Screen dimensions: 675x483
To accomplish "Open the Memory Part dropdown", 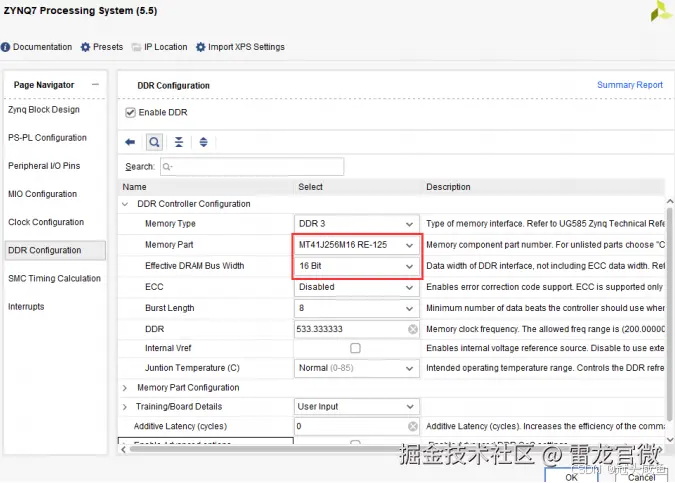I will [x=356, y=245].
